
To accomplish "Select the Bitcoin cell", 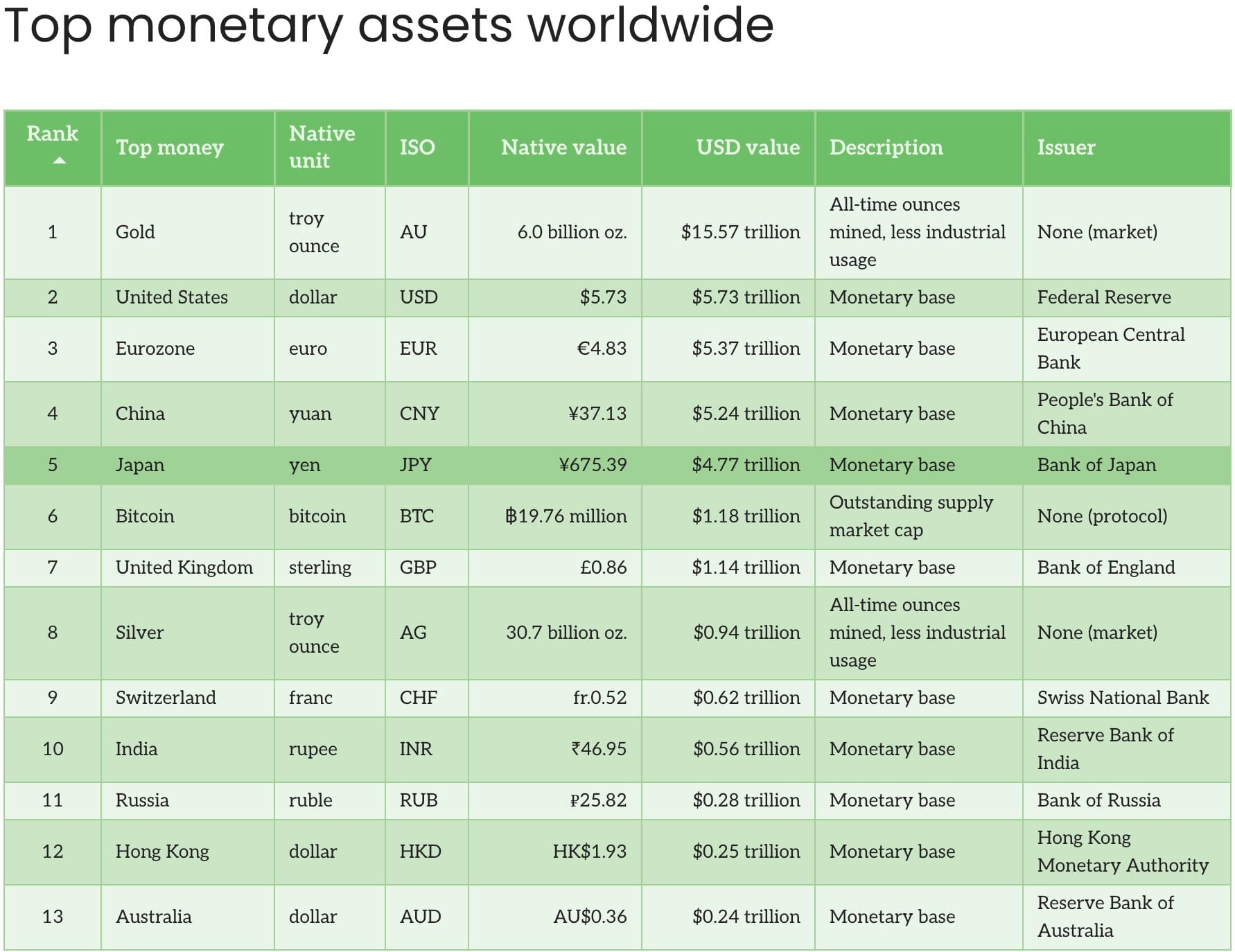I will coord(187,516).
